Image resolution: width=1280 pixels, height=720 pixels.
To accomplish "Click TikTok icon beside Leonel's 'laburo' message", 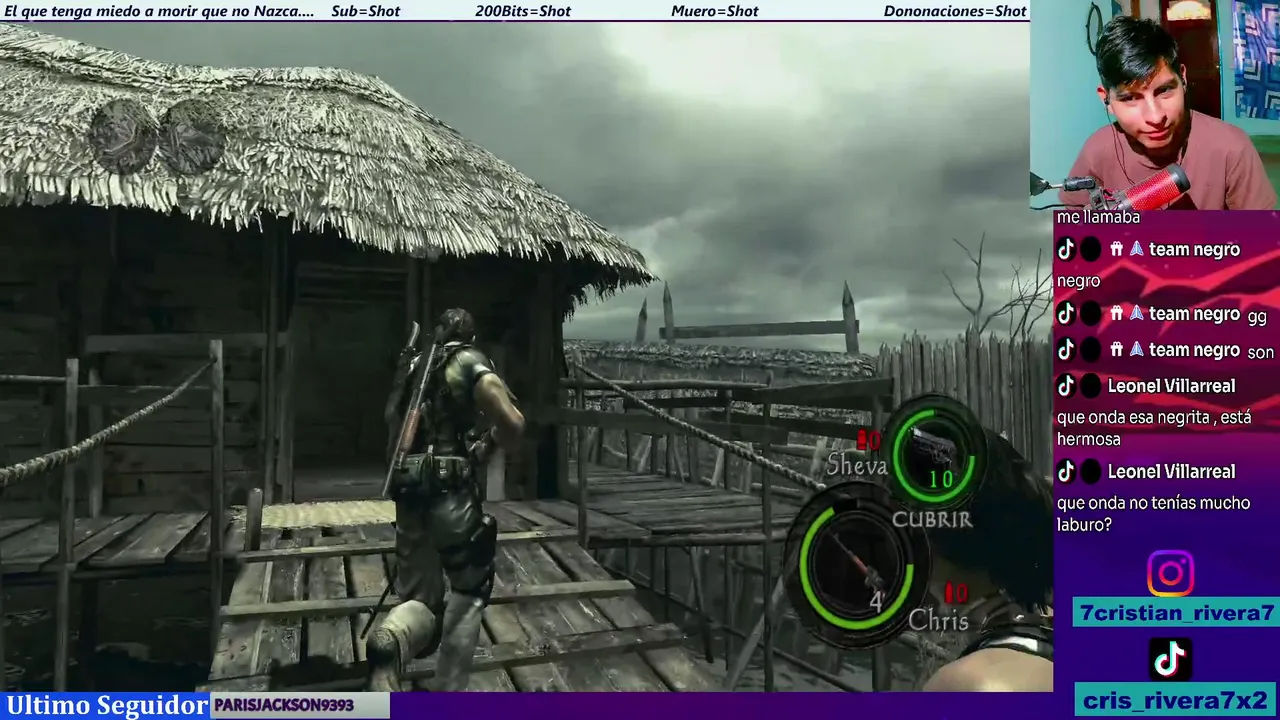I will (x=1066, y=472).
